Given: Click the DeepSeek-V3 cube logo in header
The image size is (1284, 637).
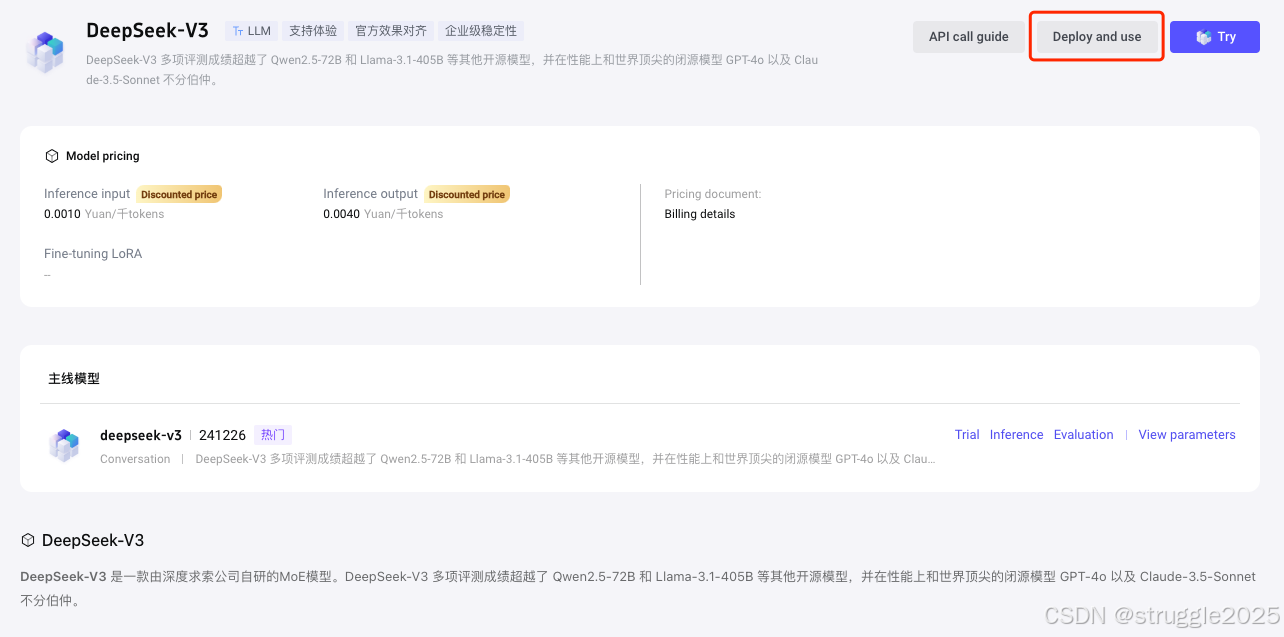Looking at the screenshot, I should coord(45,53).
